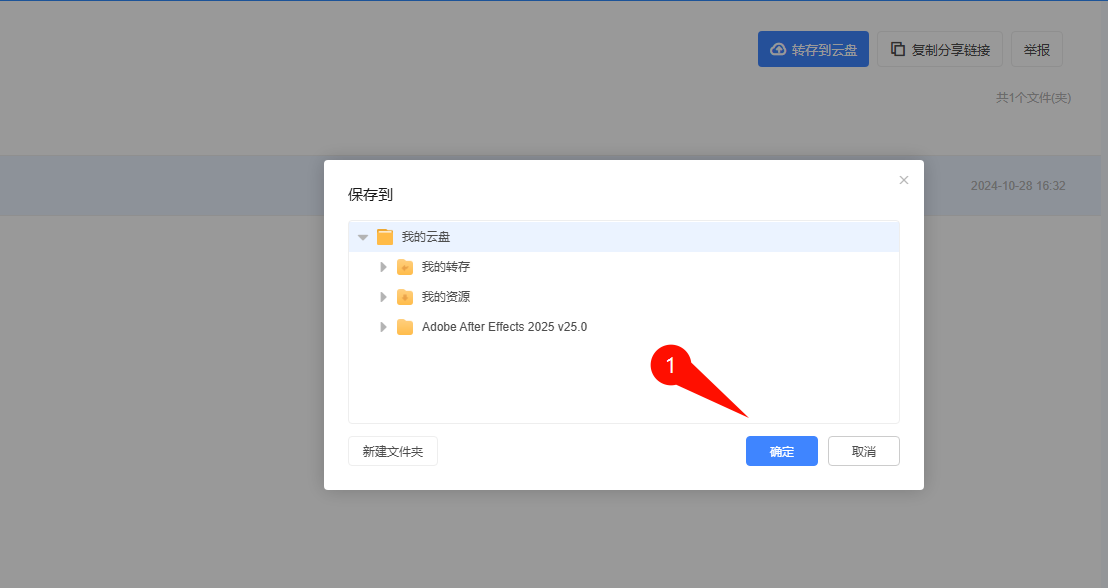The image size is (1108, 588).
Task: Click the 确定 confirm button
Action: coord(782,451)
